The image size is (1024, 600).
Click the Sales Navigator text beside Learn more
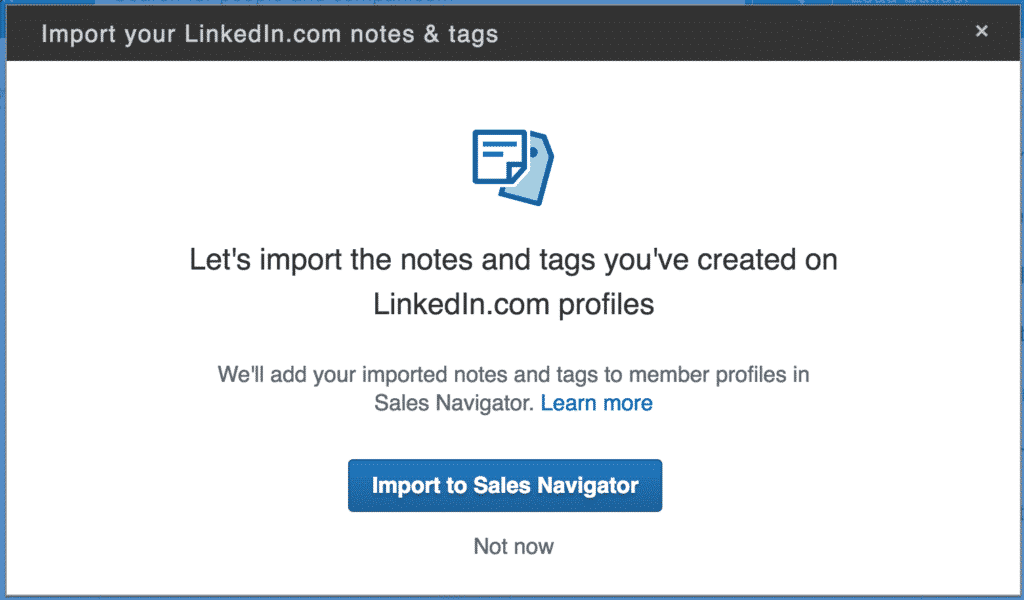[x=454, y=403]
